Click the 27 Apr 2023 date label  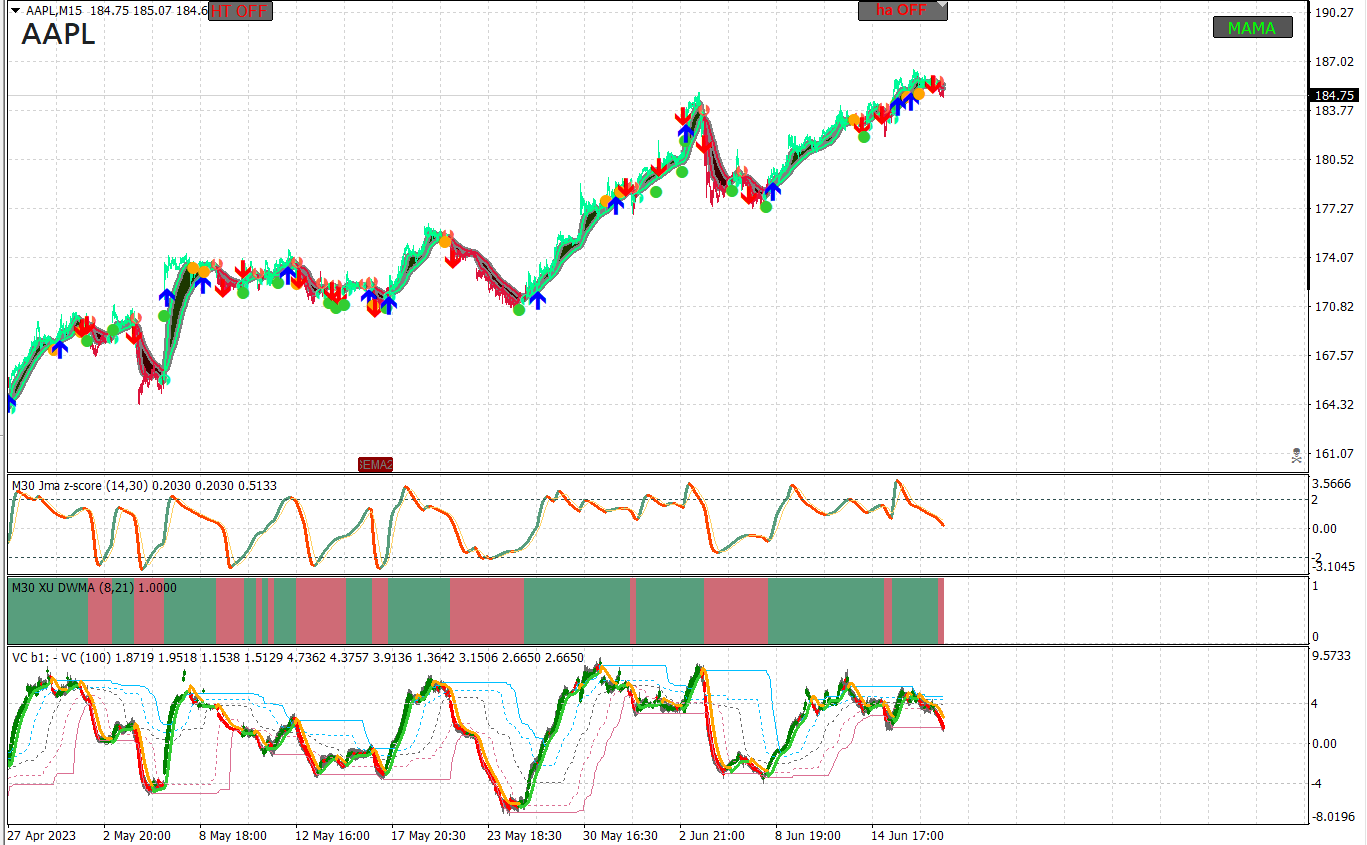[x=43, y=836]
